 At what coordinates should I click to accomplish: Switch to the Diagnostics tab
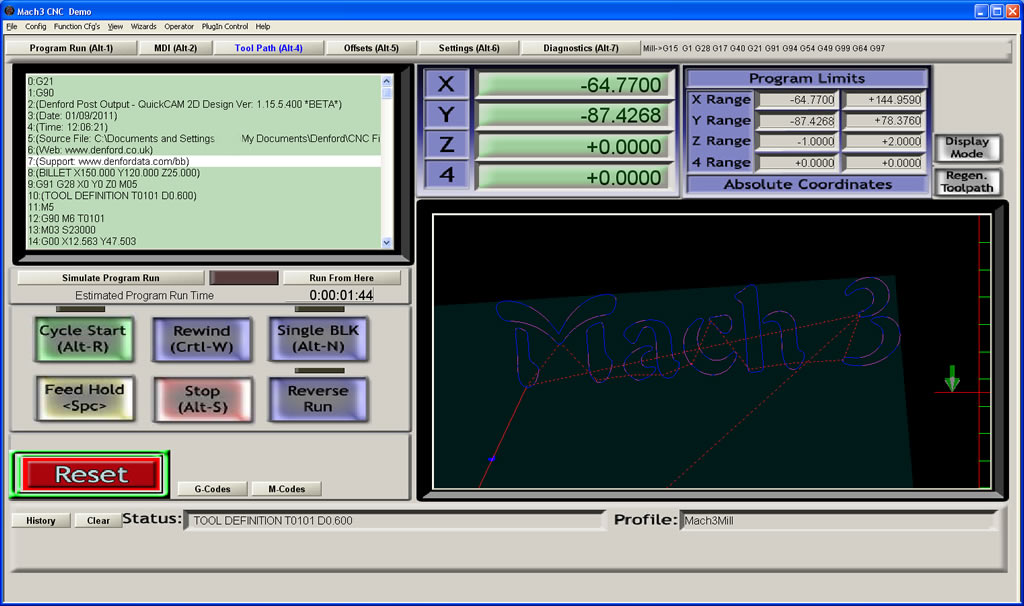[581, 48]
